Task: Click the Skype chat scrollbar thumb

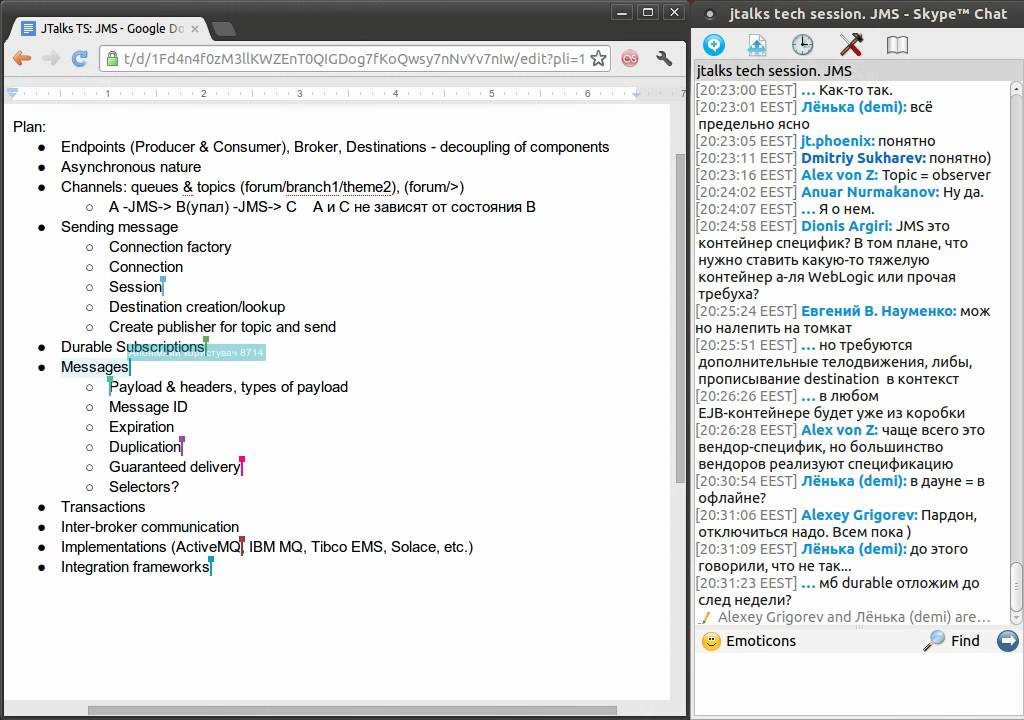Action: click(1016, 585)
